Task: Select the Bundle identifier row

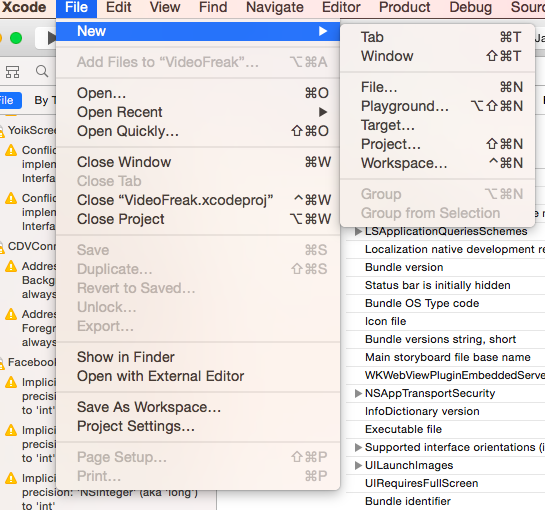Action: [x=446, y=501]
